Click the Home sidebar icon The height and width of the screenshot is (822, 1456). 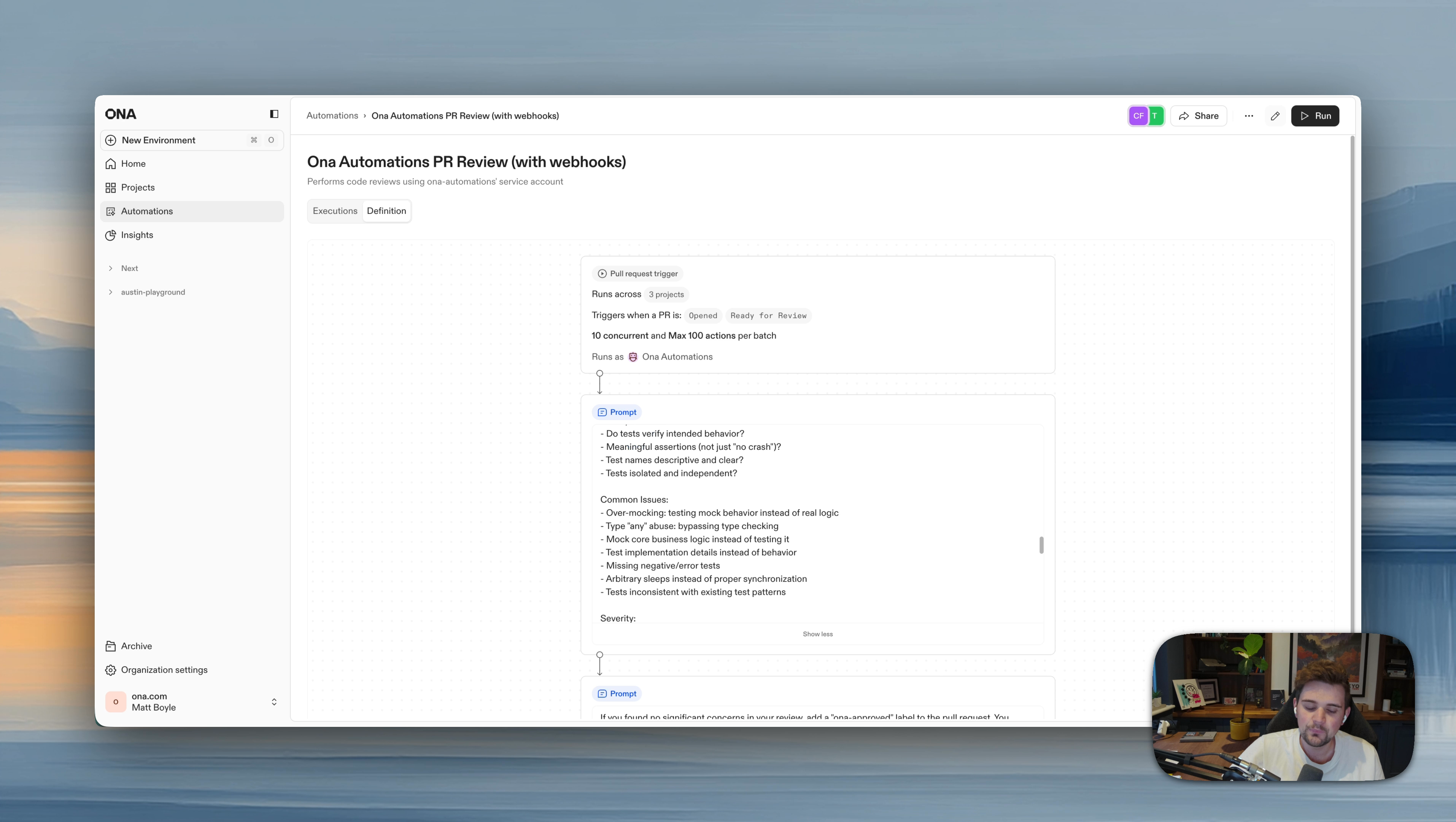point(111,164)
